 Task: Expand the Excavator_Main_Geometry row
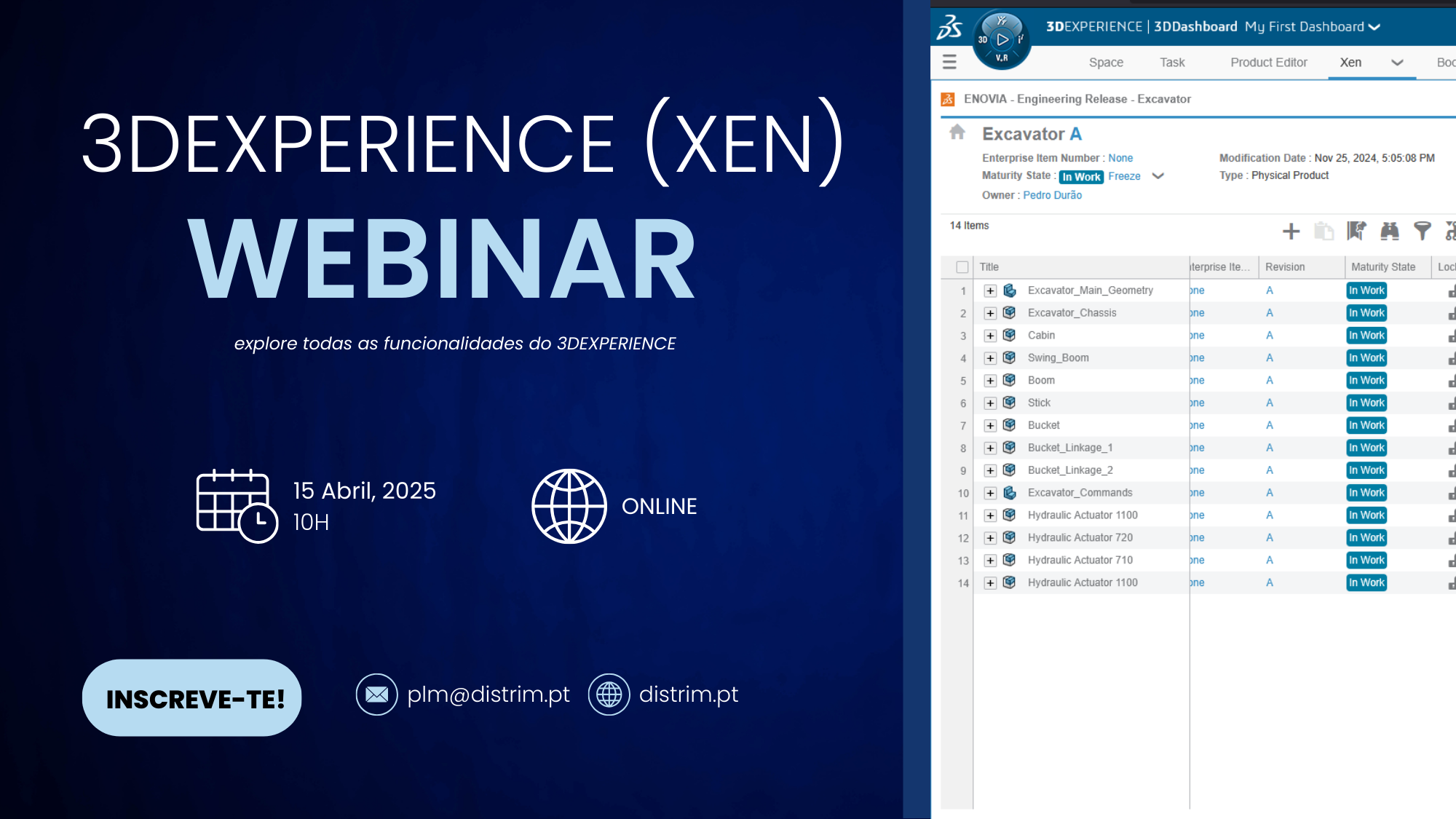point(990,291)
